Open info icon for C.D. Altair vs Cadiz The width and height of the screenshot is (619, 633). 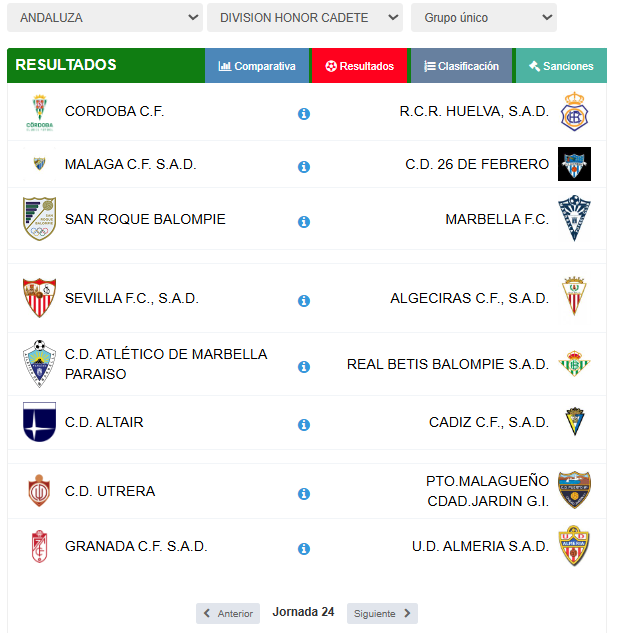tap(304, 425)
